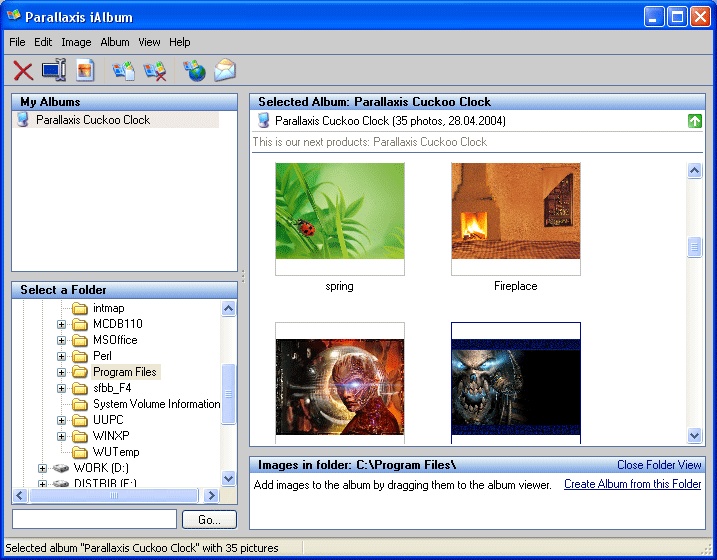Select the Perl folder label
The image size is (717, 560).
point(102,357)
